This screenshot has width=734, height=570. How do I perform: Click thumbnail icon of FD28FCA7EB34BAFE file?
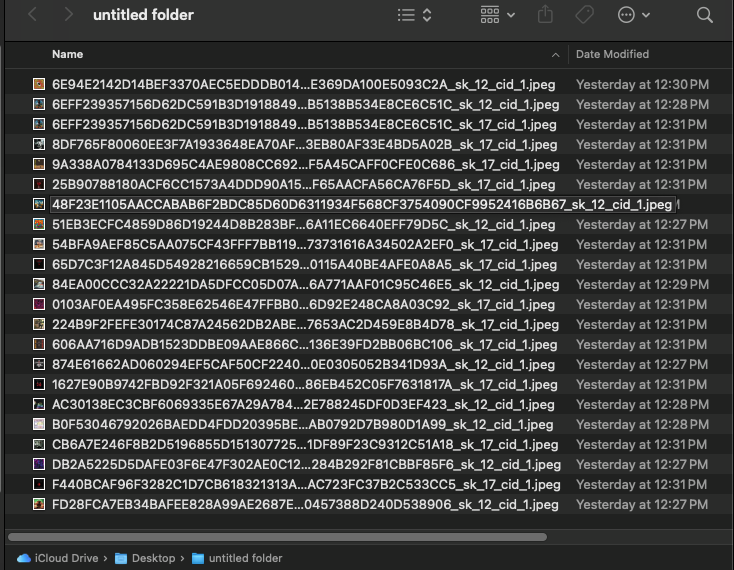(39, 504)
